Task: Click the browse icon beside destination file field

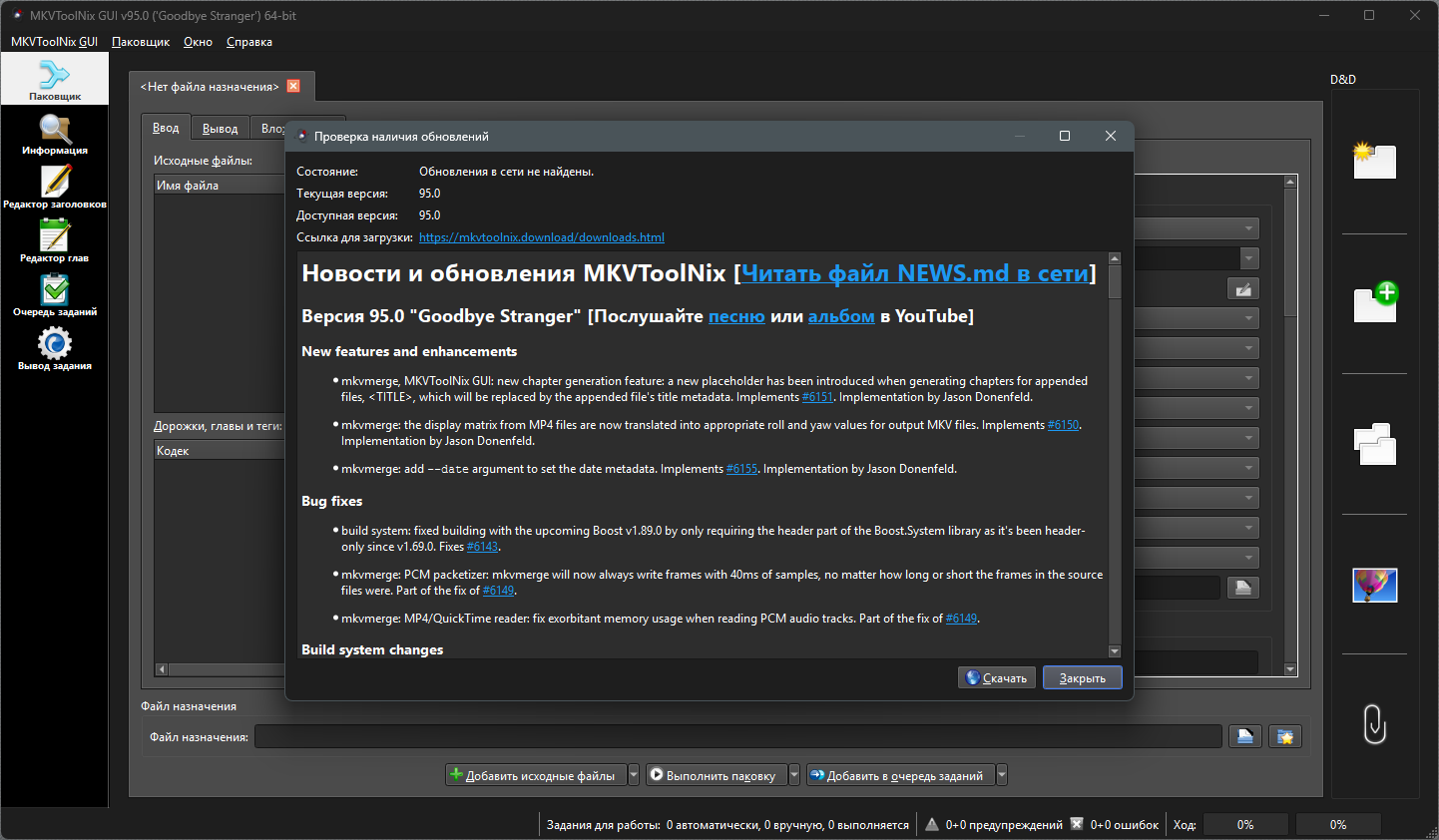Action: (x=1244, y=737)
